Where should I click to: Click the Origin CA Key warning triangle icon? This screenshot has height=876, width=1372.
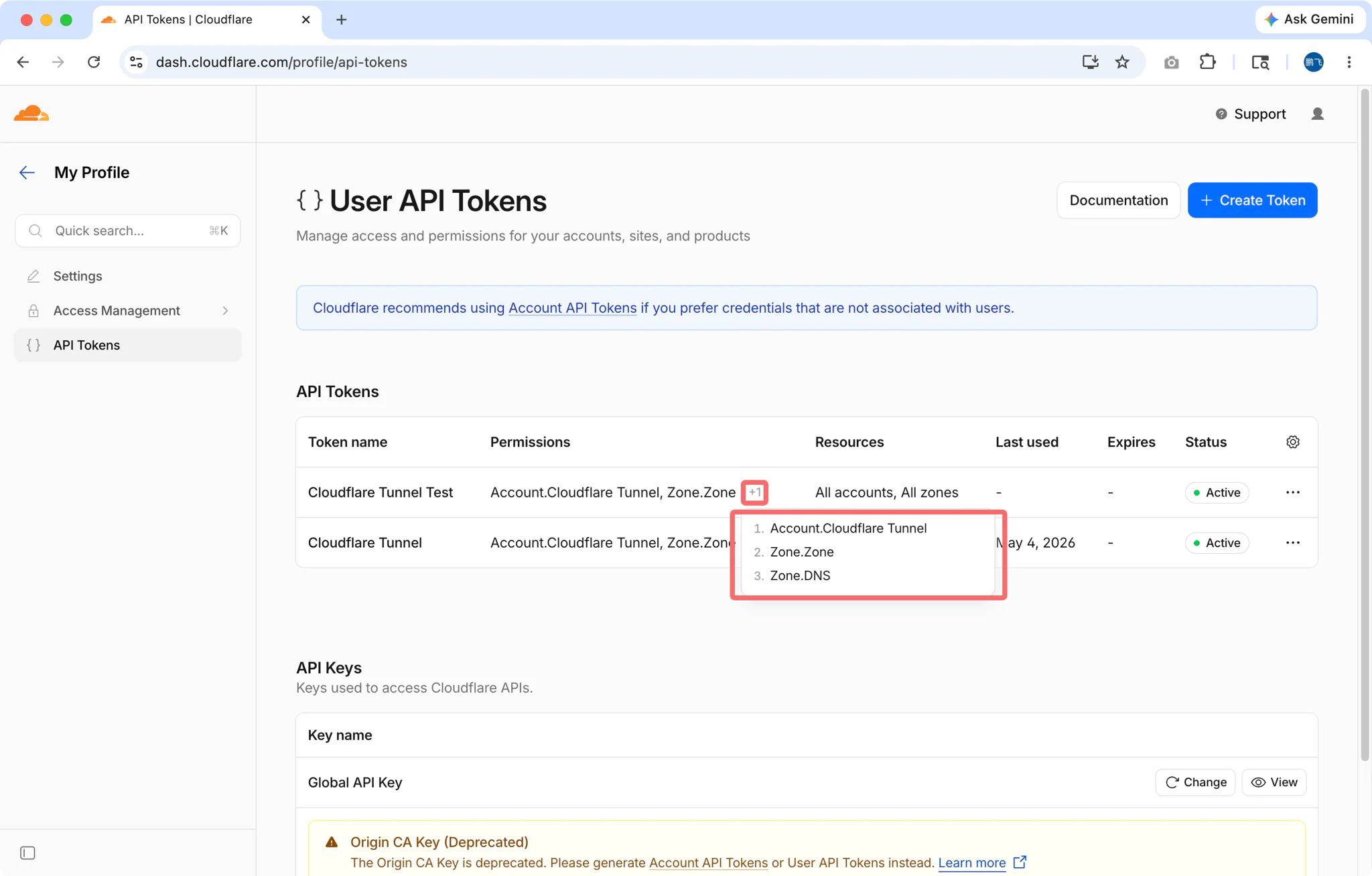[x=332, y=842]
